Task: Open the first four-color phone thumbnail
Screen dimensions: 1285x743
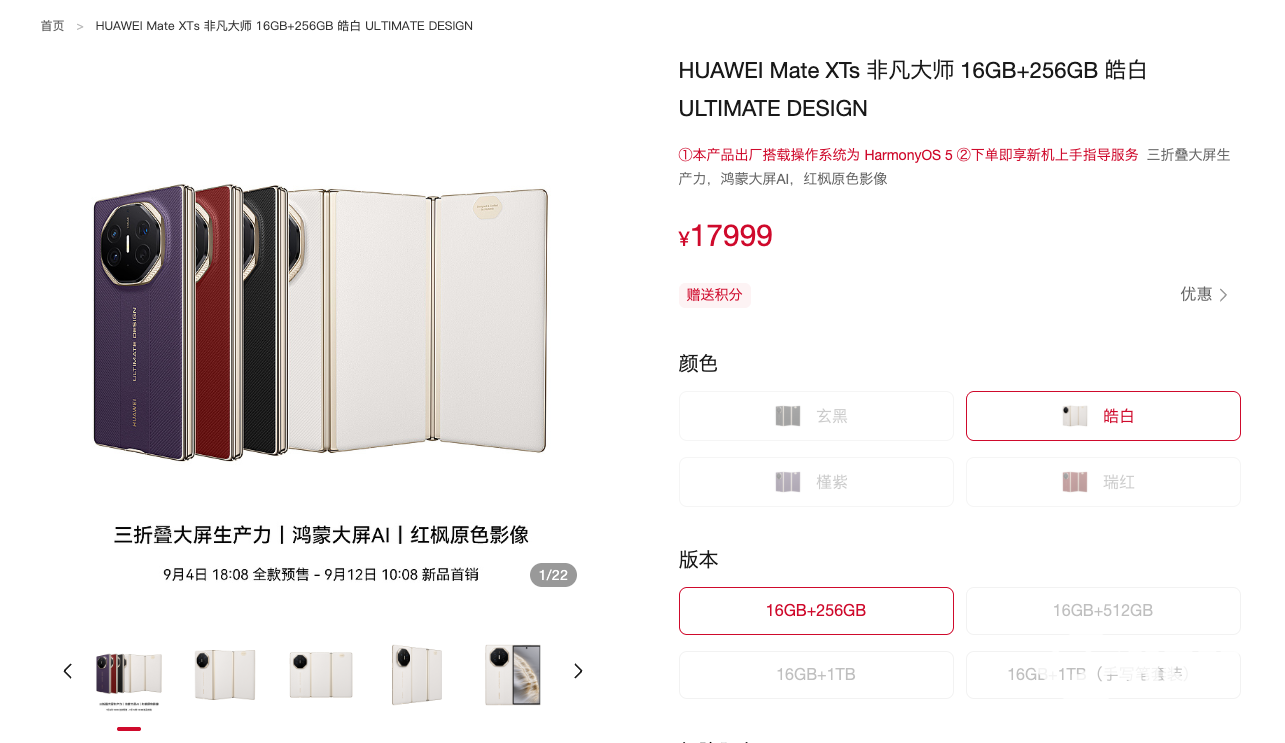Action: (128, 676)
